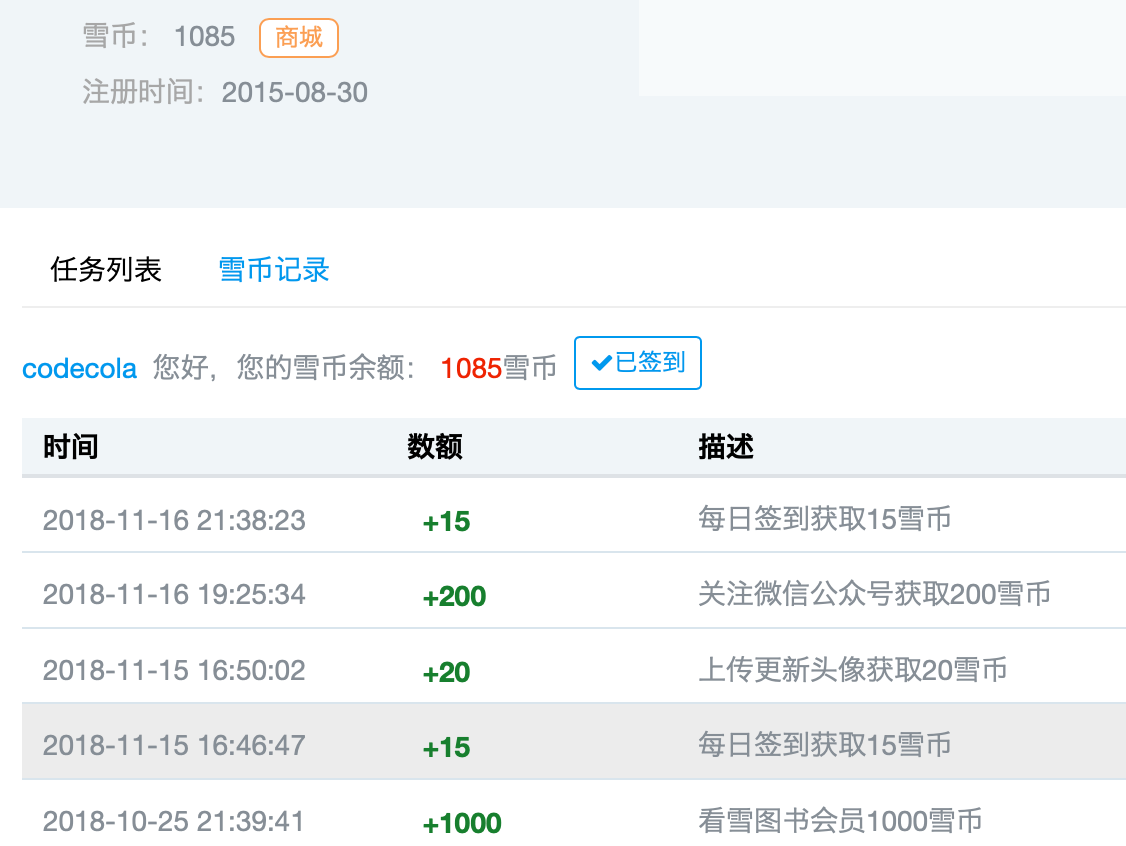The width and height of the screenshot is (1126, 846).
Task: Open the codecola username link
Action: point(79,369)
